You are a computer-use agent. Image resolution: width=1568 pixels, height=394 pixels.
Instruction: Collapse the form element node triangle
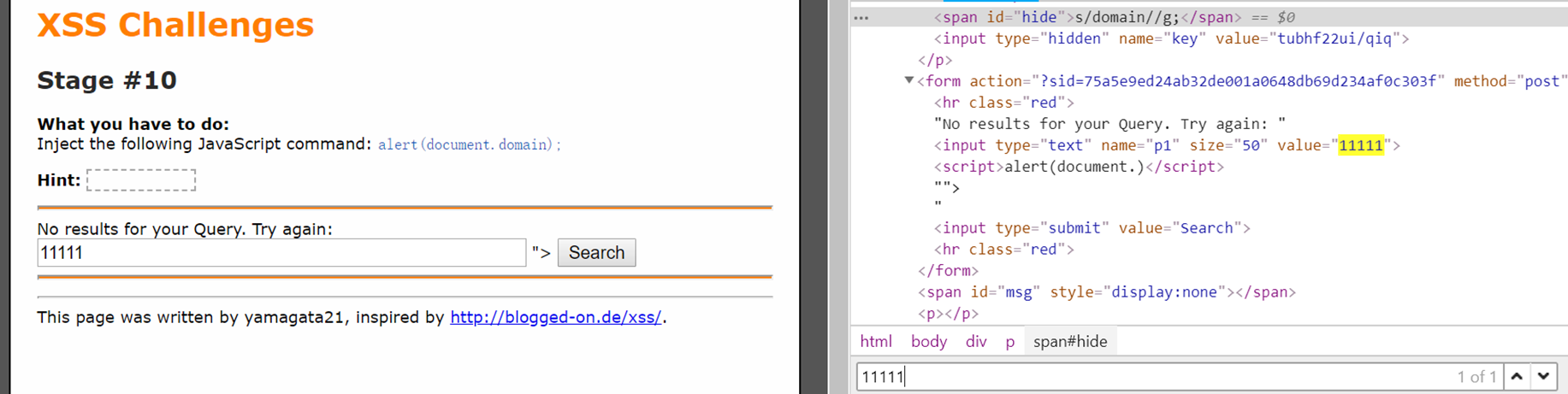point(908,80)
